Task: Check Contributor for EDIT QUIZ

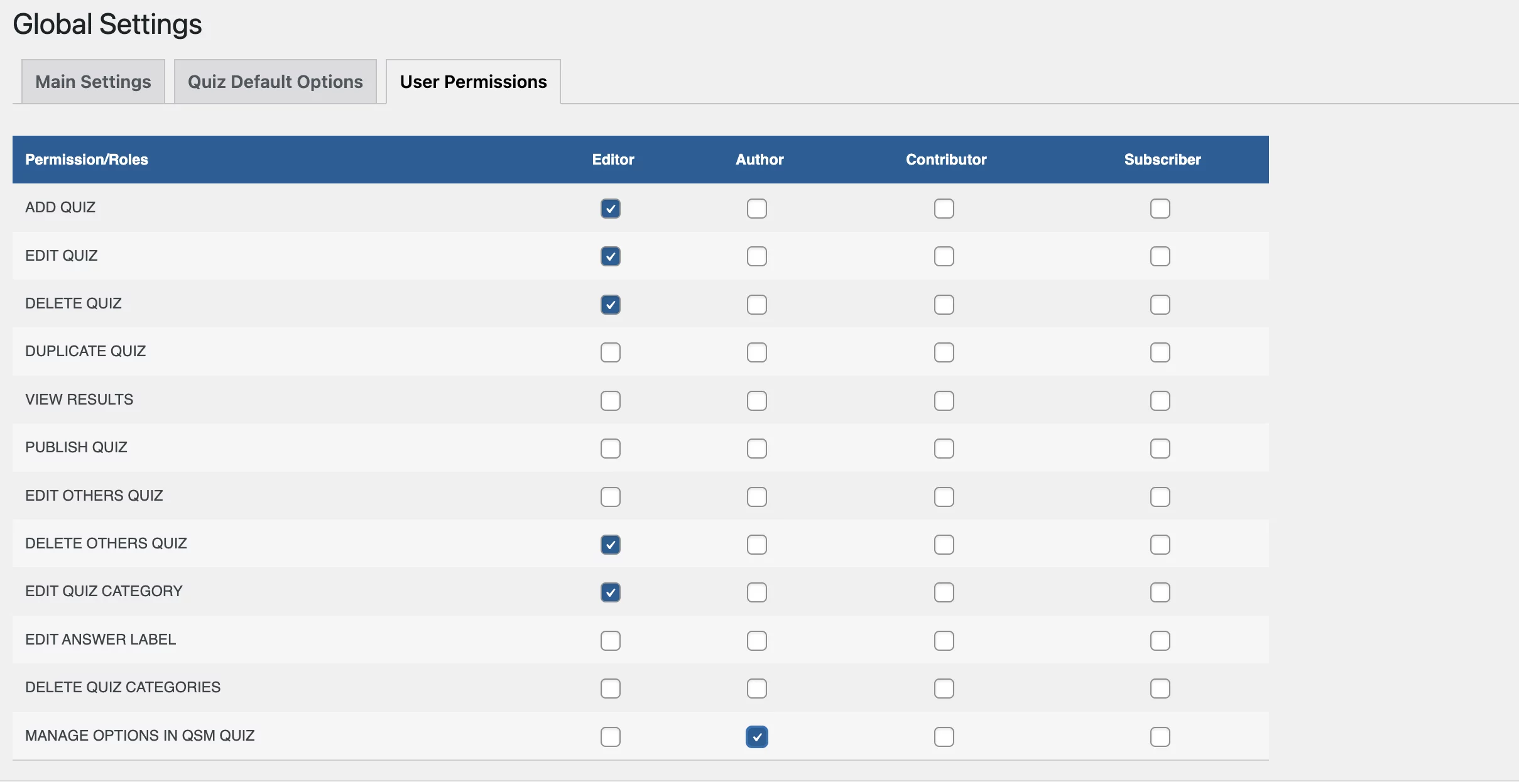Action: point(944,256)
